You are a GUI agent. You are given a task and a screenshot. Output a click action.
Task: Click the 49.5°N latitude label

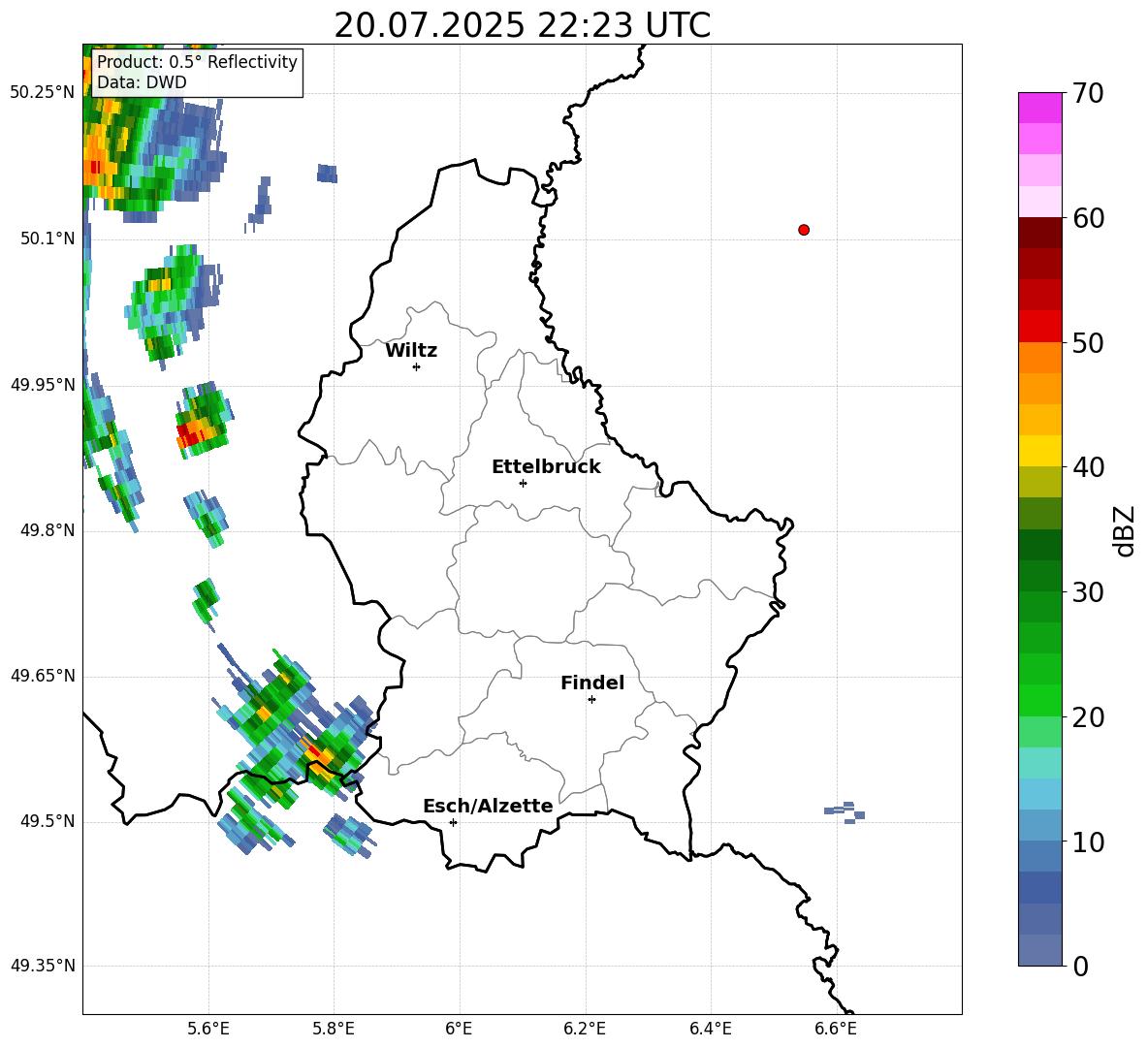pos(48,821)
